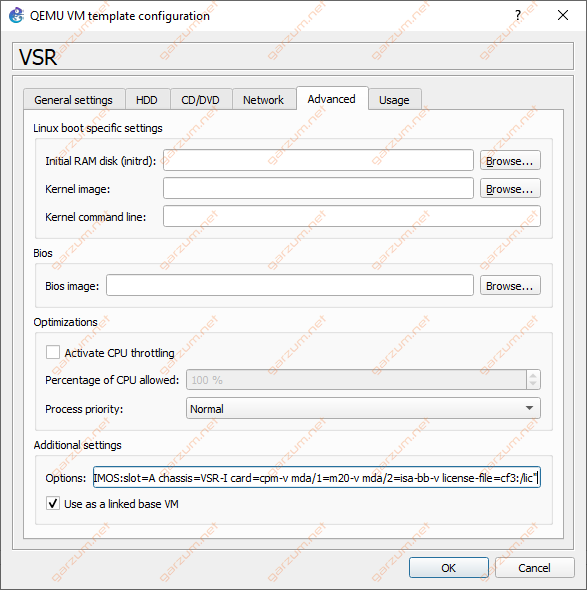The height and width of the screenshot is (590, 587).
Task: Enable Activate CPU throttling checkbox
Action: [x=53, y=353]
